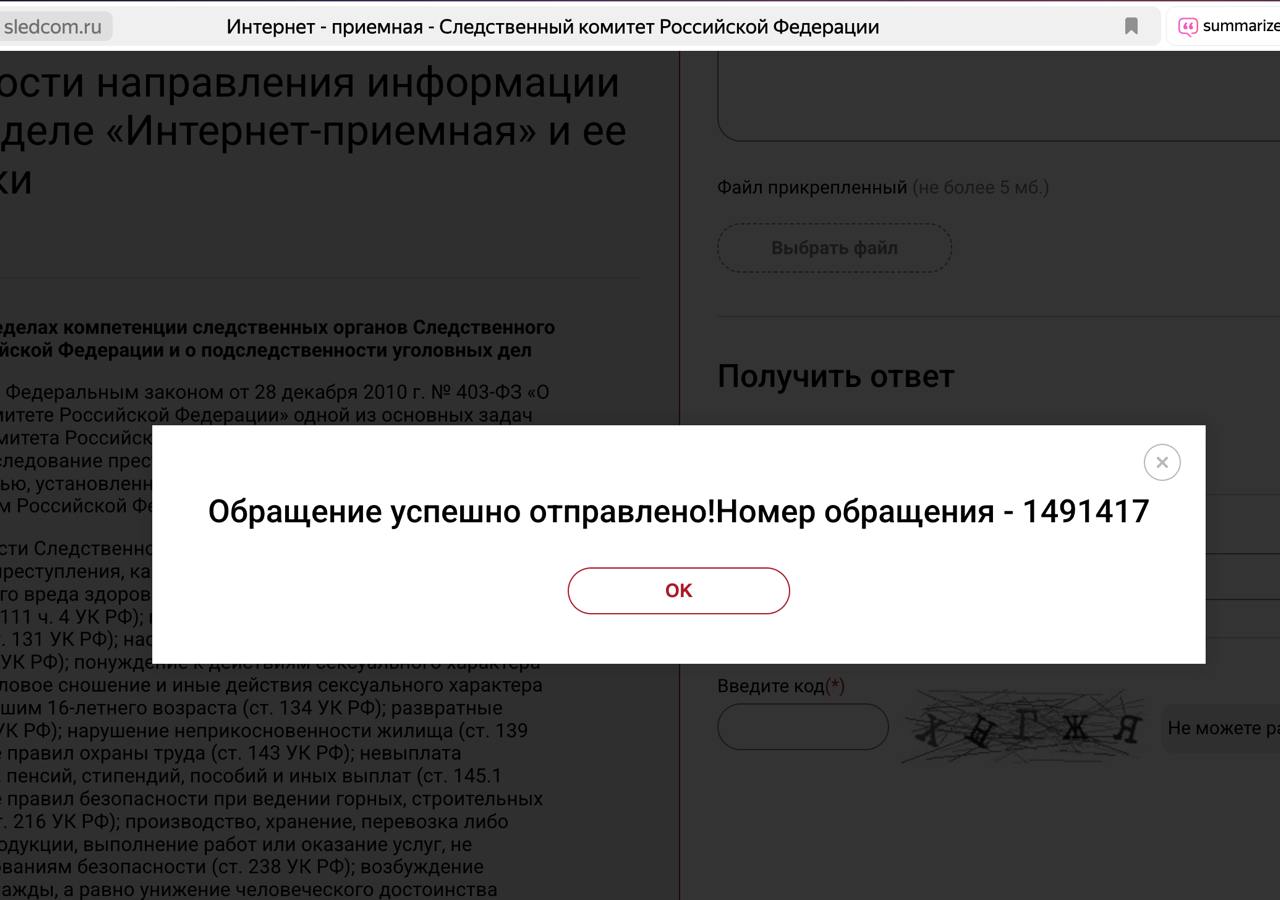Image resolution: width=1280 pixels, height=900 pixels.
Task: Click the "Введите код" label
Action: tap(771, 686)
